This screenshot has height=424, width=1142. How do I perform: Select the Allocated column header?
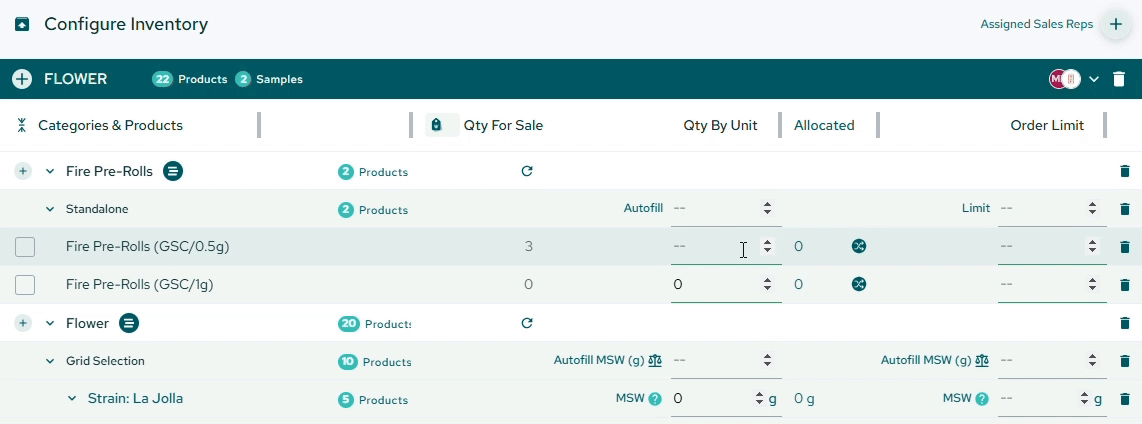(824, 125)
